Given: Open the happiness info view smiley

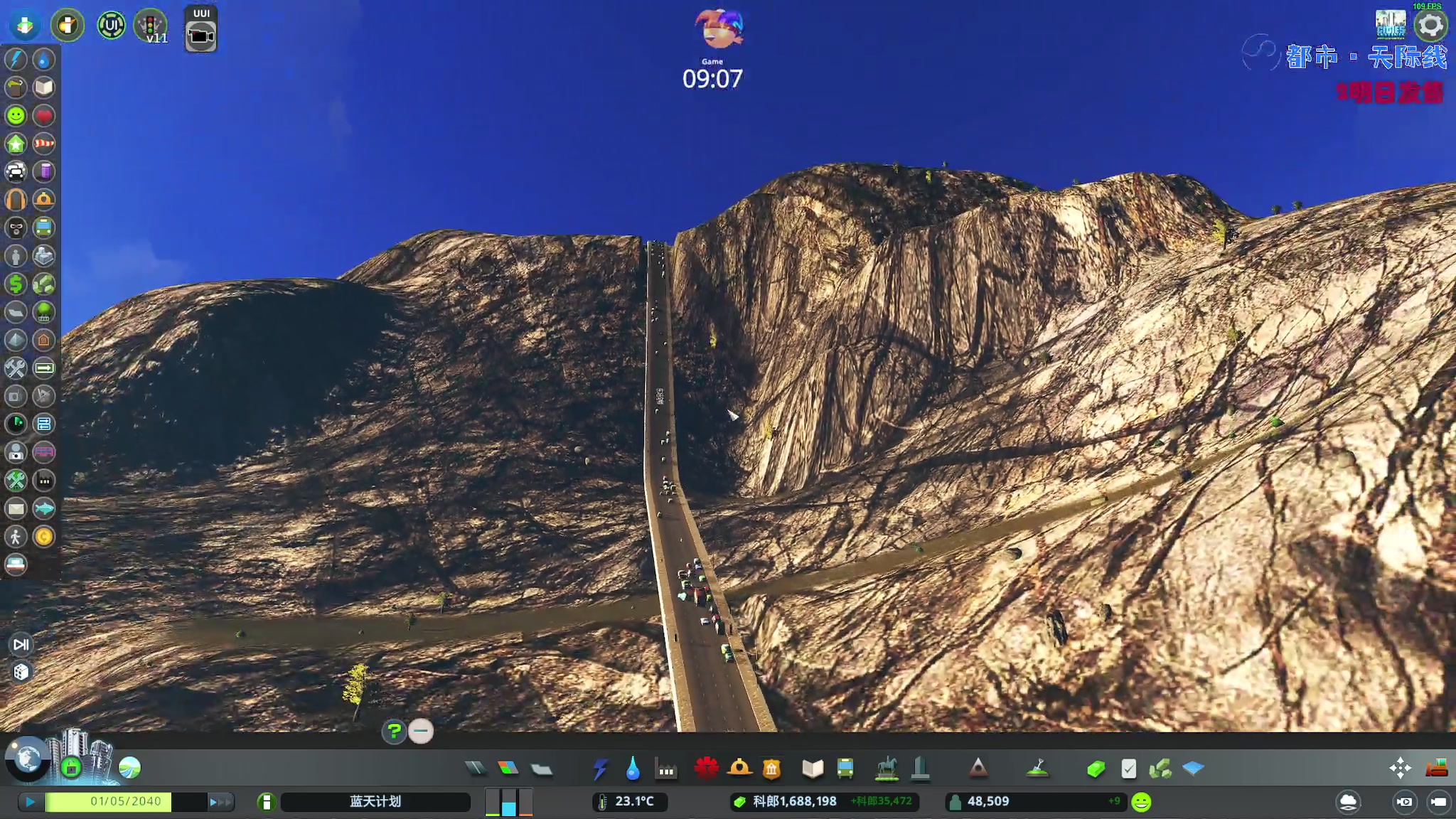Looking at the screenshot, I should click(16, 115).
